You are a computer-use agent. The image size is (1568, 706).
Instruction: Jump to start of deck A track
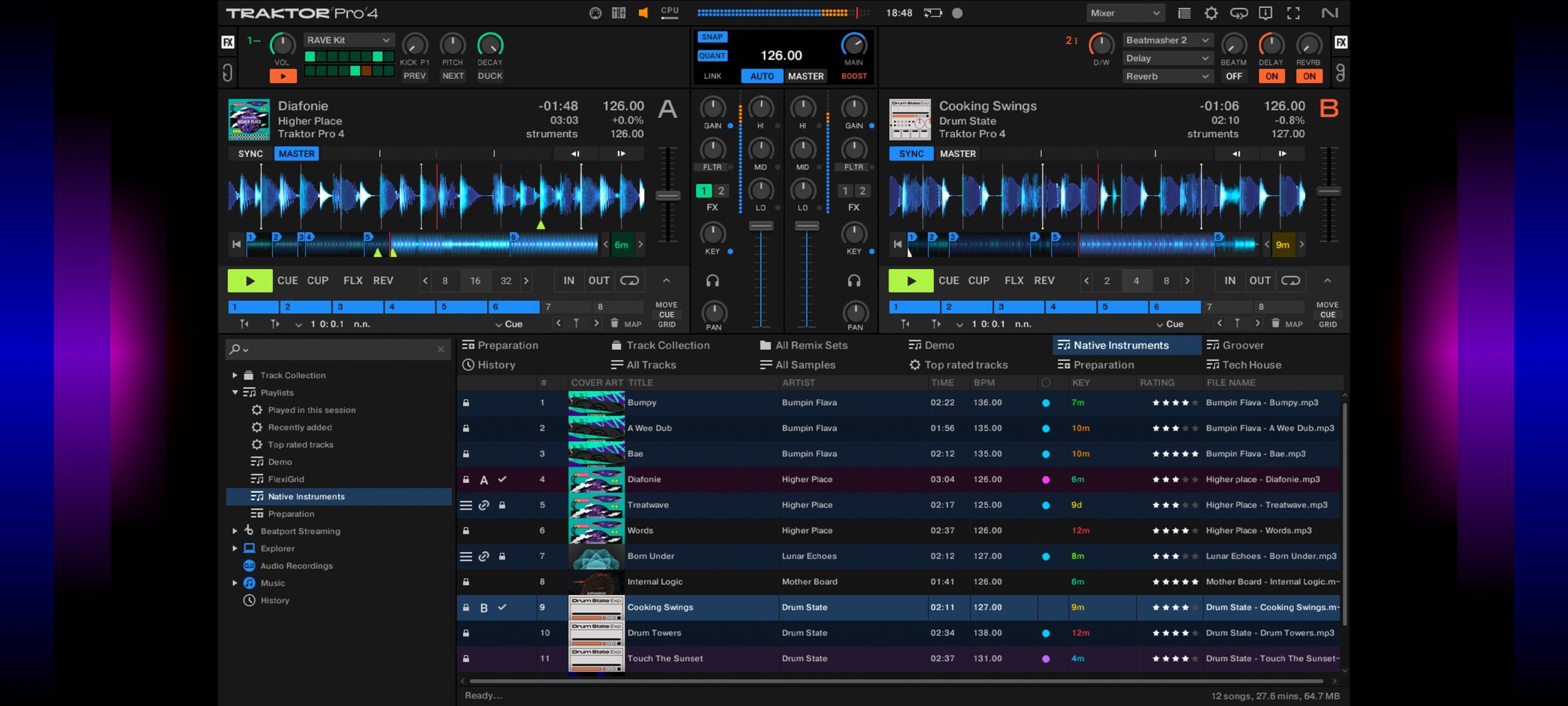click(x=236, y=245)
